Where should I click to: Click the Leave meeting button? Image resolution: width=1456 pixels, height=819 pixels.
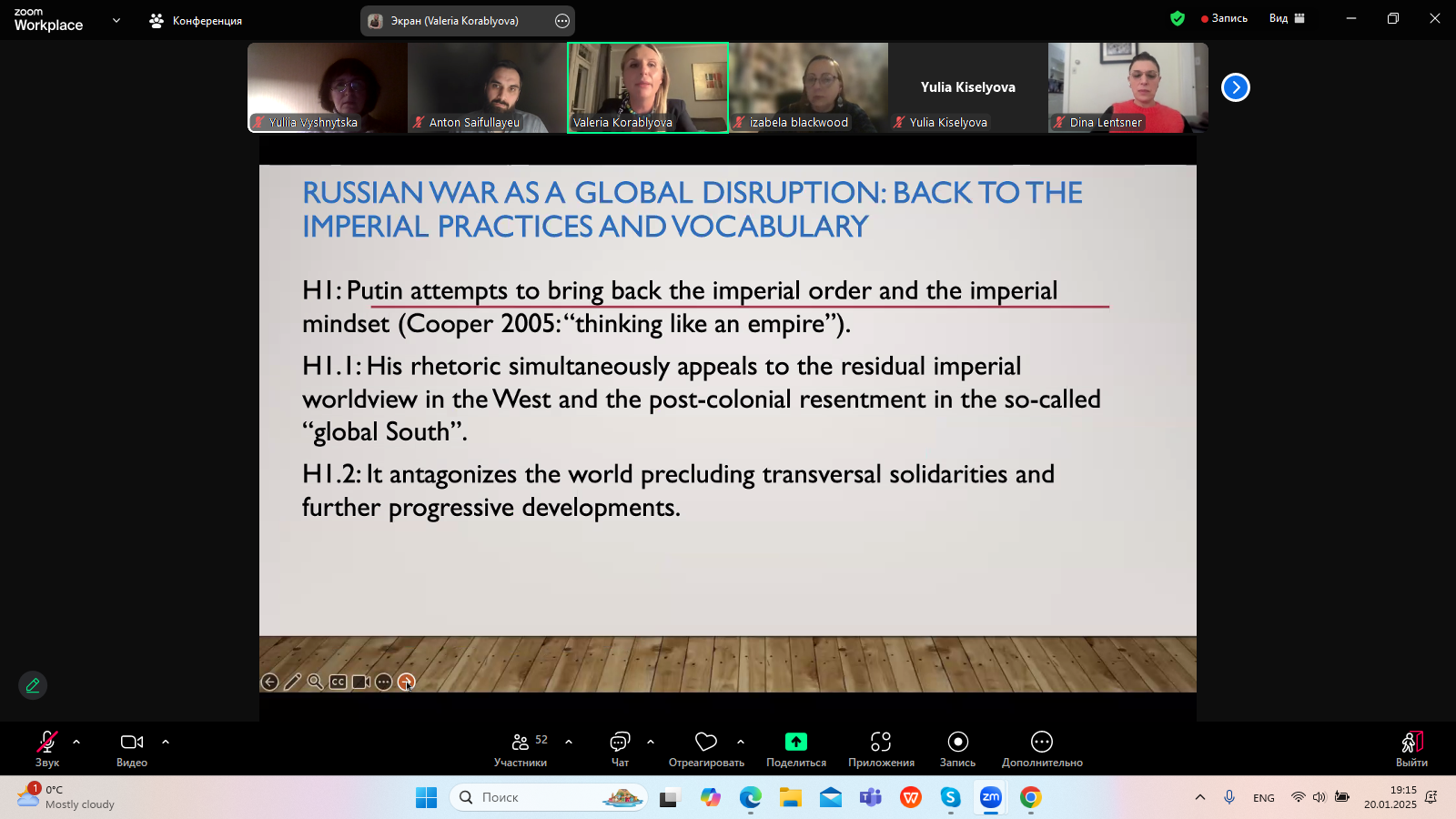(x=1411, y=748)
